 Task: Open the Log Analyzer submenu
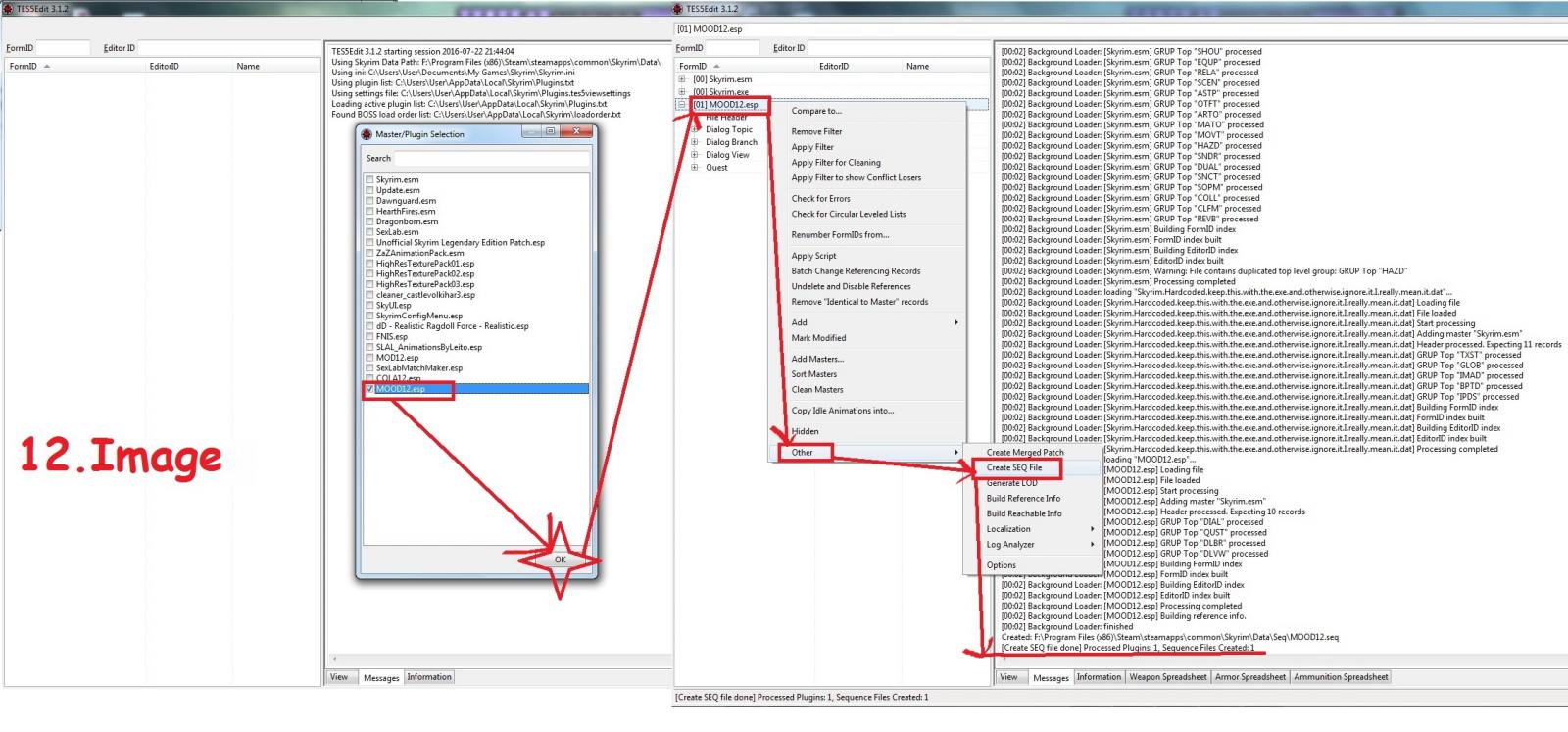pyautogui.click(x=1038, y=545)
